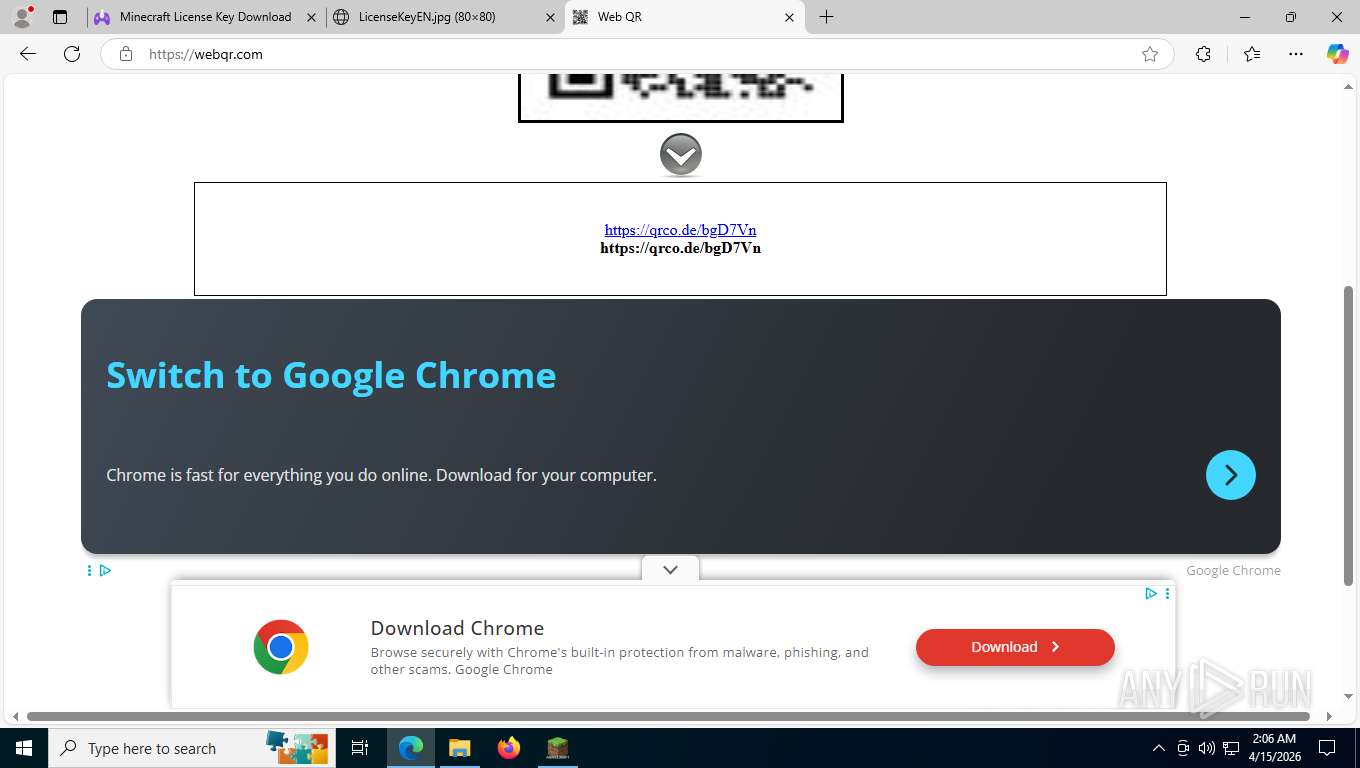
Task: Go back to previous page
Action: click(28, 54)
